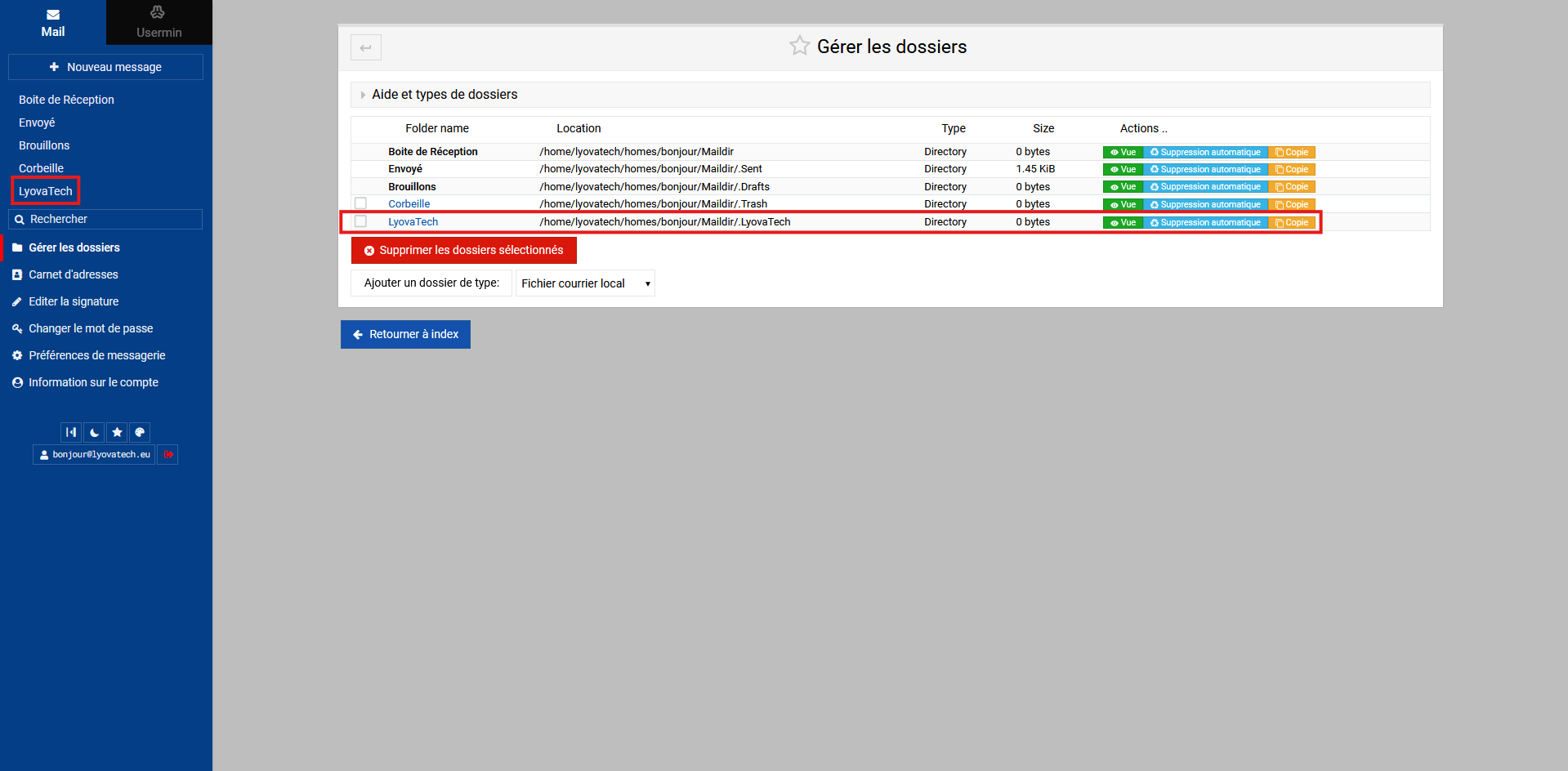Star the Gérer les dossiers page
Screen dimensions: 1568x771
(x=799, y=47)
